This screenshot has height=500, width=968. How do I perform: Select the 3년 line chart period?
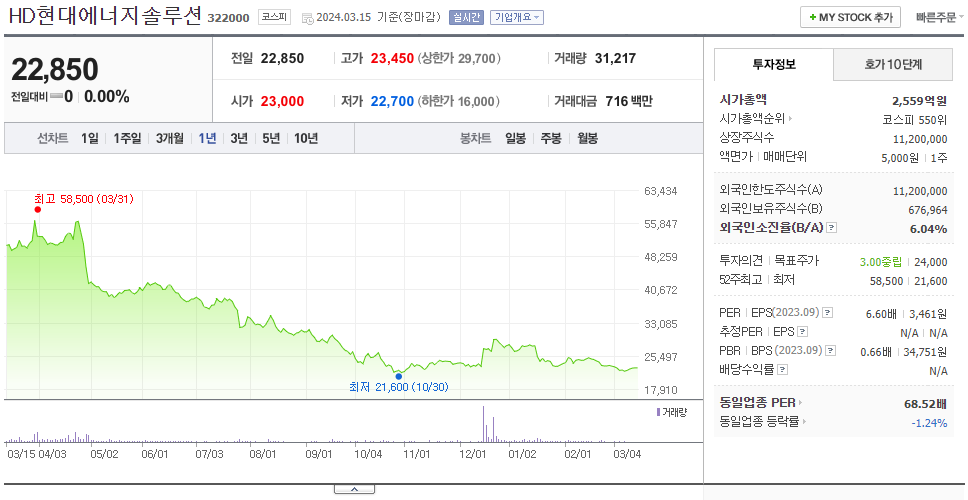239,138
